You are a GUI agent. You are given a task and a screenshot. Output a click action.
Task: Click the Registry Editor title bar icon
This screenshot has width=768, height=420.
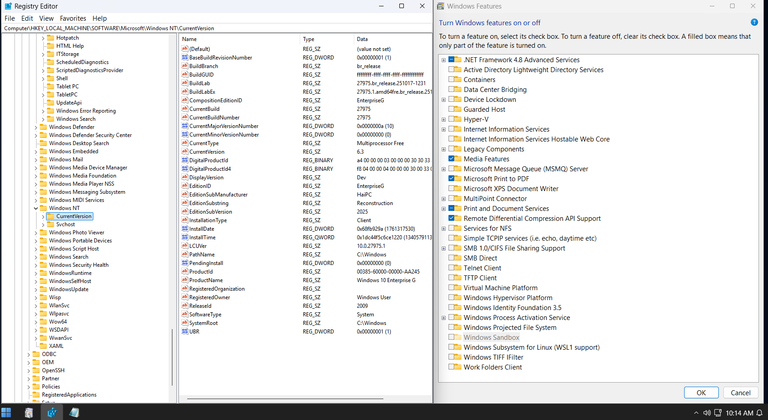click(x=8, y=6)
